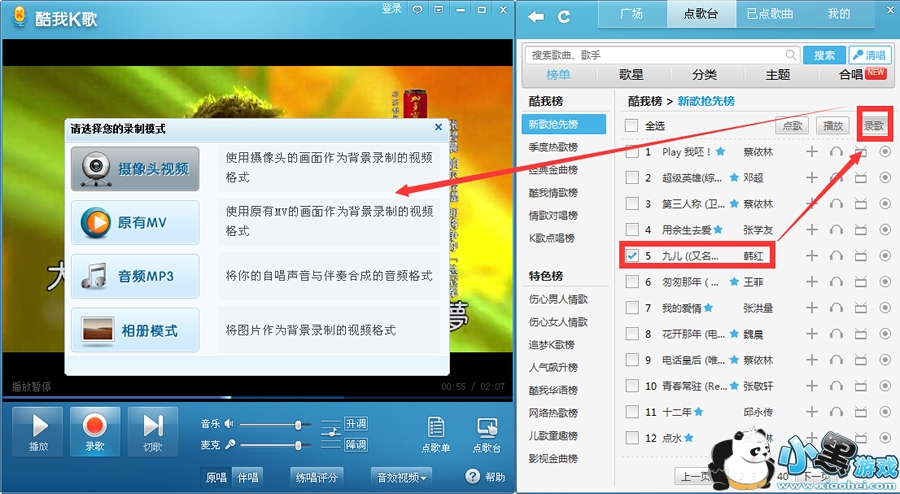900x494 pixels.
Task: Refresh the song panel
Action: pos(564,17)
